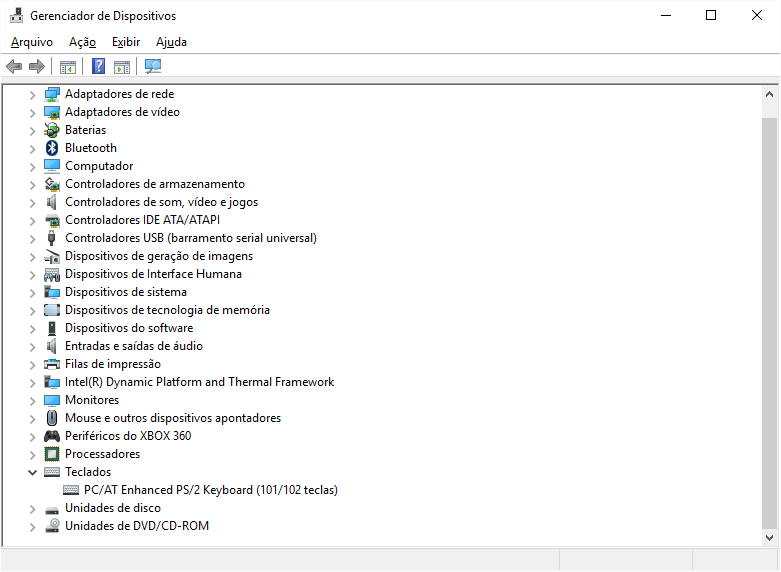Screen dimensions: 781x572
Task: Click the Dispositivos do software icon
Action: (52, 328)
